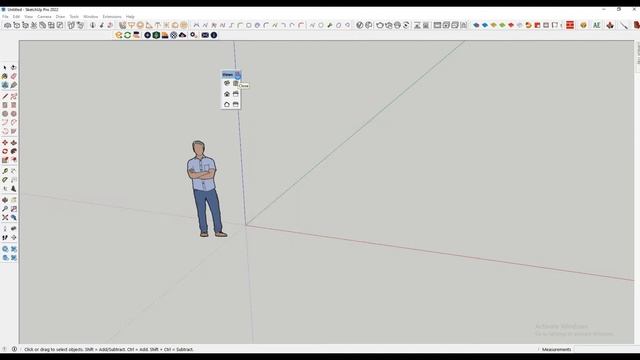
Task: Activate the Axes tool
Action: coord(5,189)
